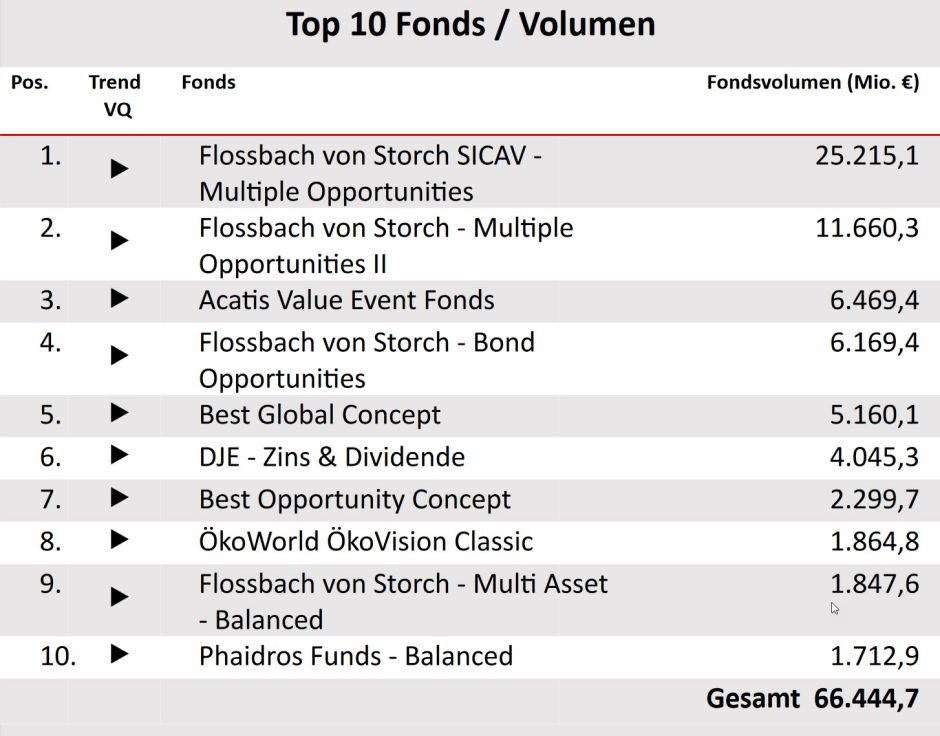Click trend arrow for Phaidros Funds - Balanced

pyautogui.click(x=120, y=654)
